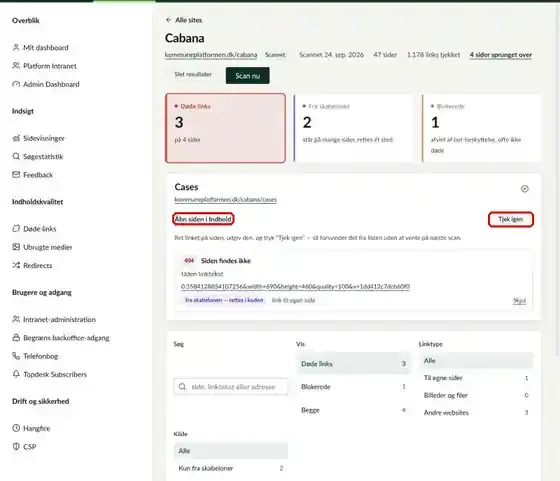
Task: Open the Redirects section
Action: tap(38, 265)
